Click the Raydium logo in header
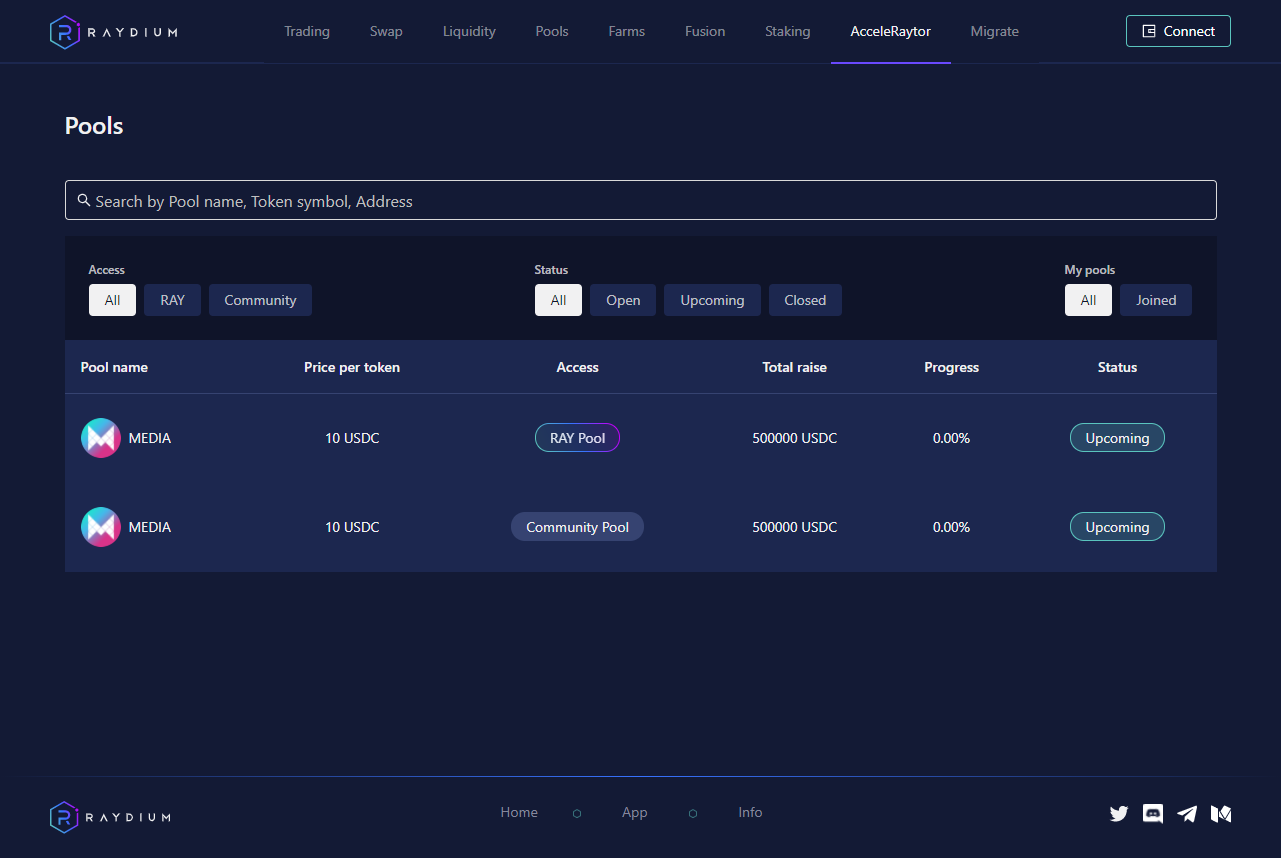Image resolution: width=1281 pixels, height=858 pixels. [x=114, y=32]
